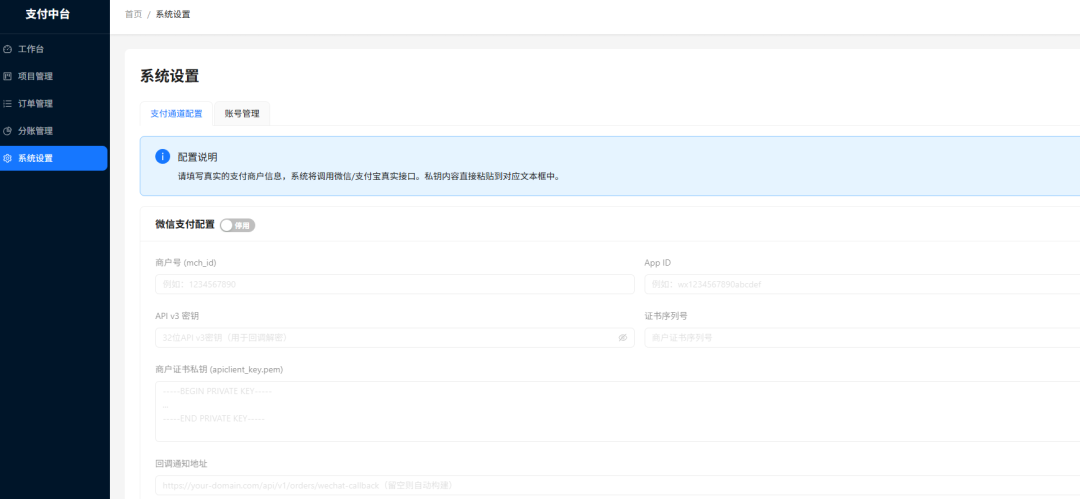This screenshot has height=499, width=1080.
Task: Toggle the 微信支付配置 enable switch
Action: [x=238, y=225]
